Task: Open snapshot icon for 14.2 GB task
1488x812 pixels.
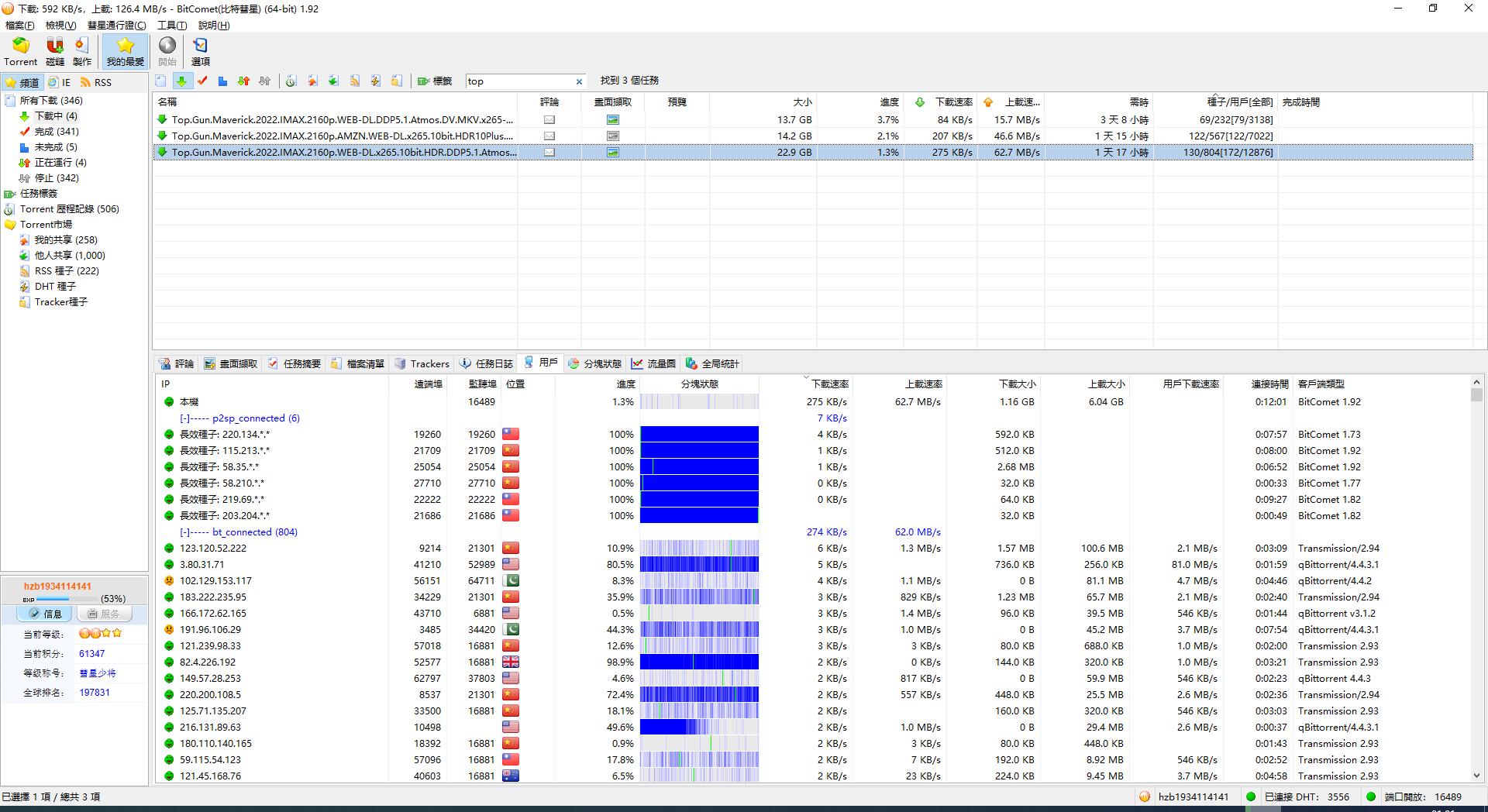Action: (x=613, y=136)
